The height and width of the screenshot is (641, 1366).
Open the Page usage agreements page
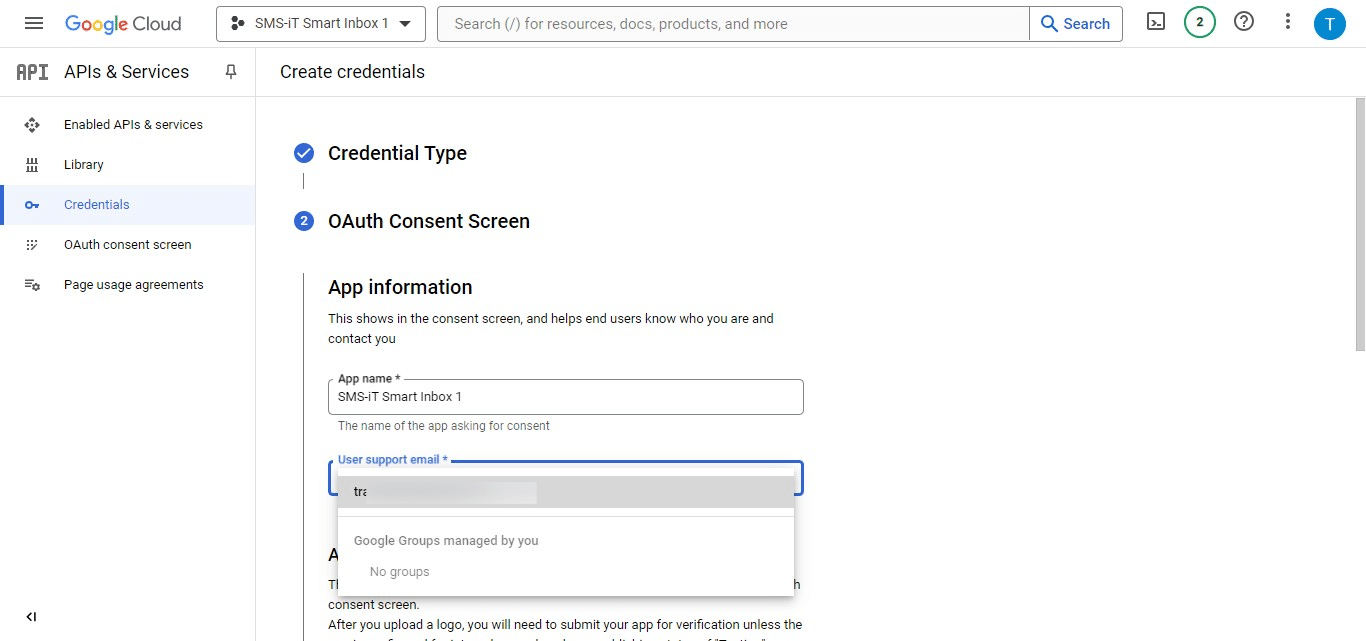[x=133, y=284]
